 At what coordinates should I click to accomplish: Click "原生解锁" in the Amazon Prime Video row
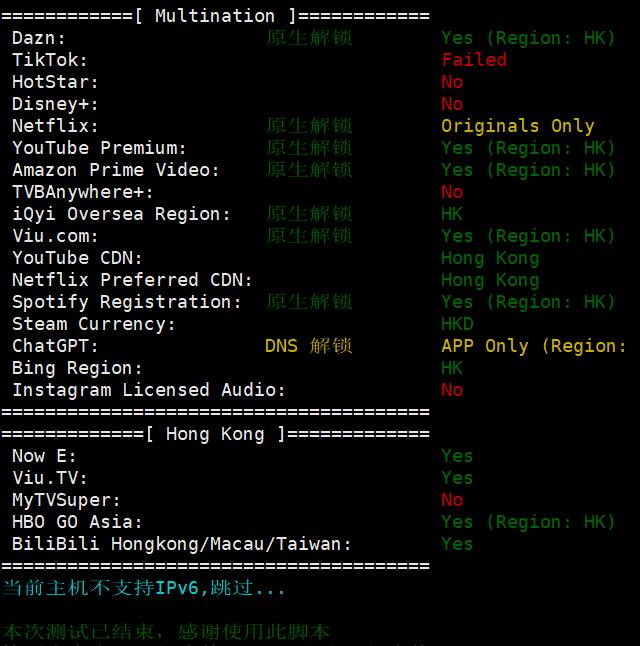pos(309,170)
